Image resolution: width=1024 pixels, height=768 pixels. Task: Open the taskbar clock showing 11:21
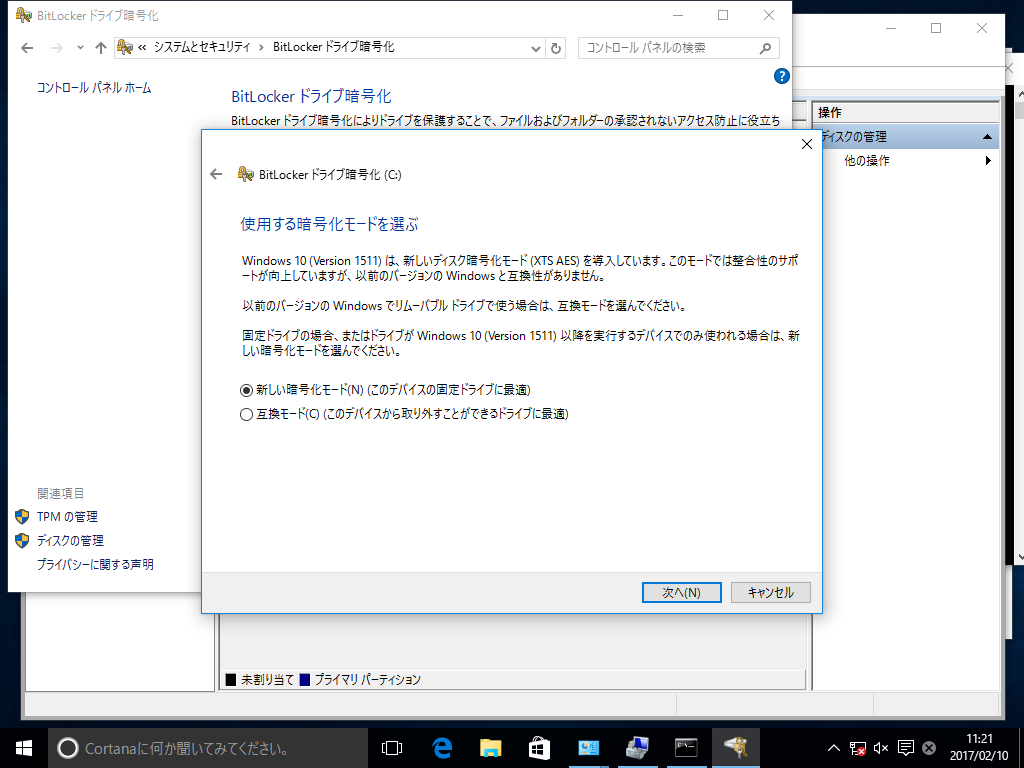click(978, 748)
